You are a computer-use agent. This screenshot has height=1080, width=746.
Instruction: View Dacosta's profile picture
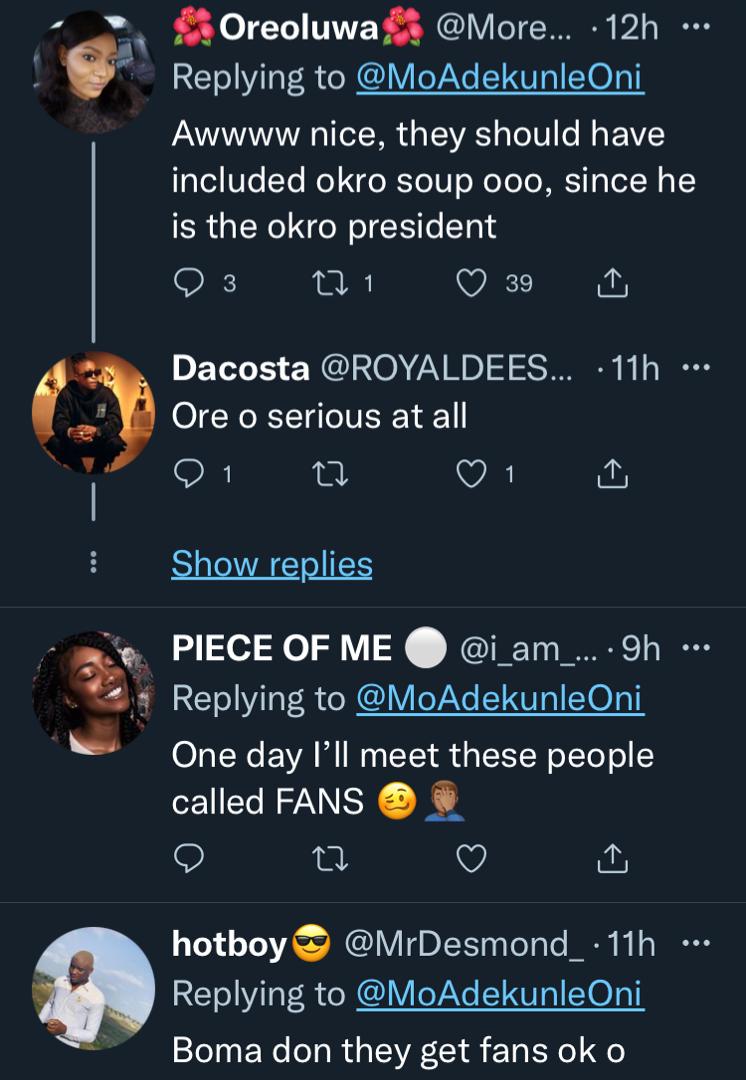94,412
